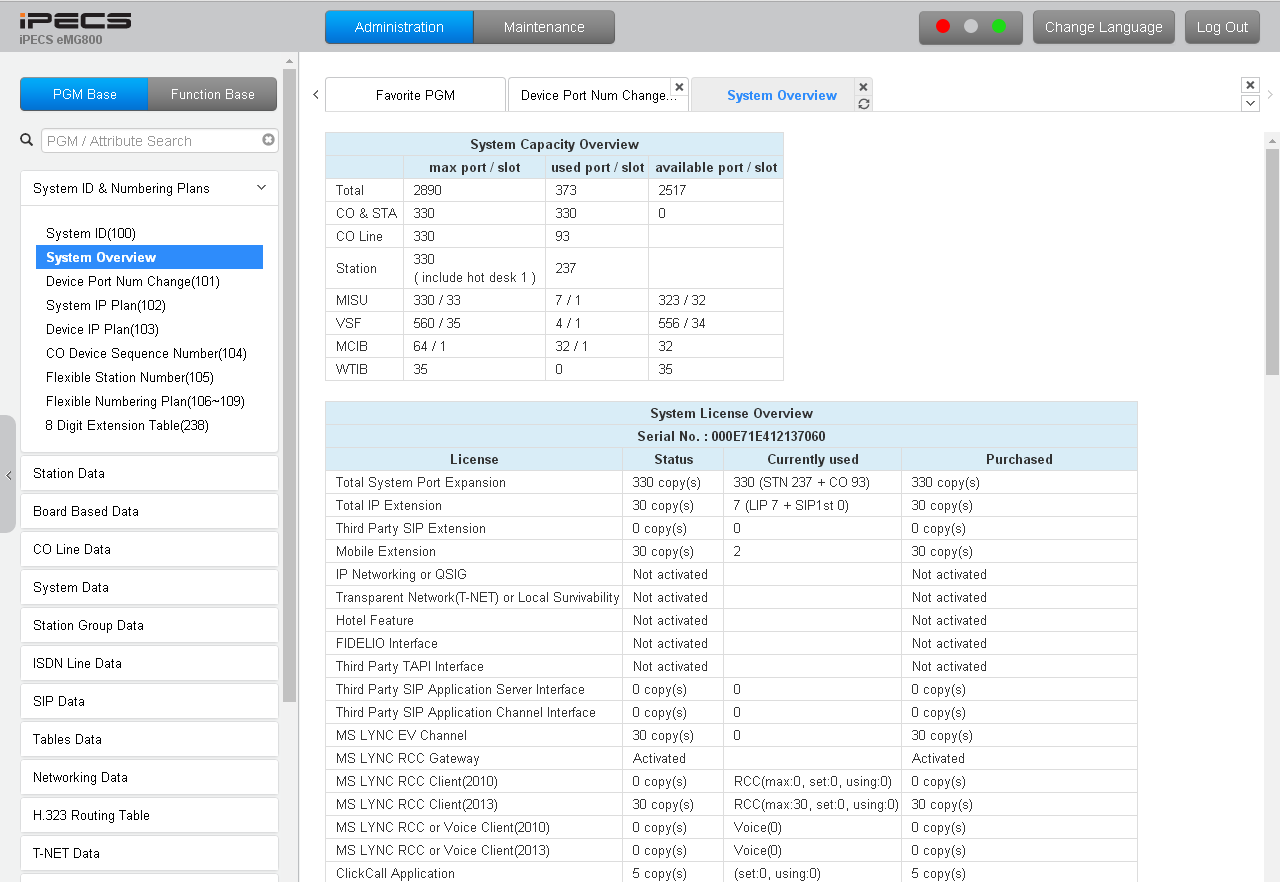Switch to Function Base view
1280x882 pixels.
click(x=212, y=94)
